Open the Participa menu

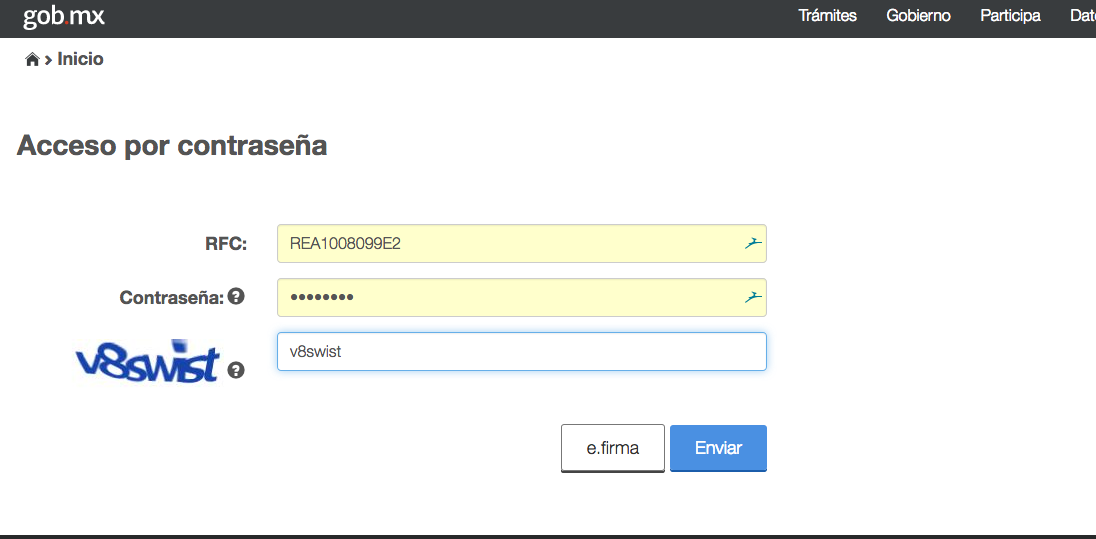(x=1010, y=15)
